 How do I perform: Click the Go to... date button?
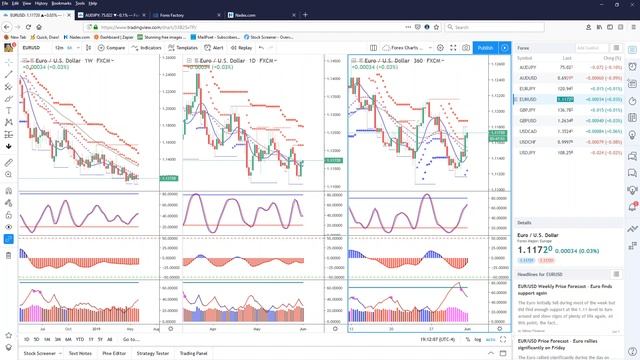click(131, 339)
